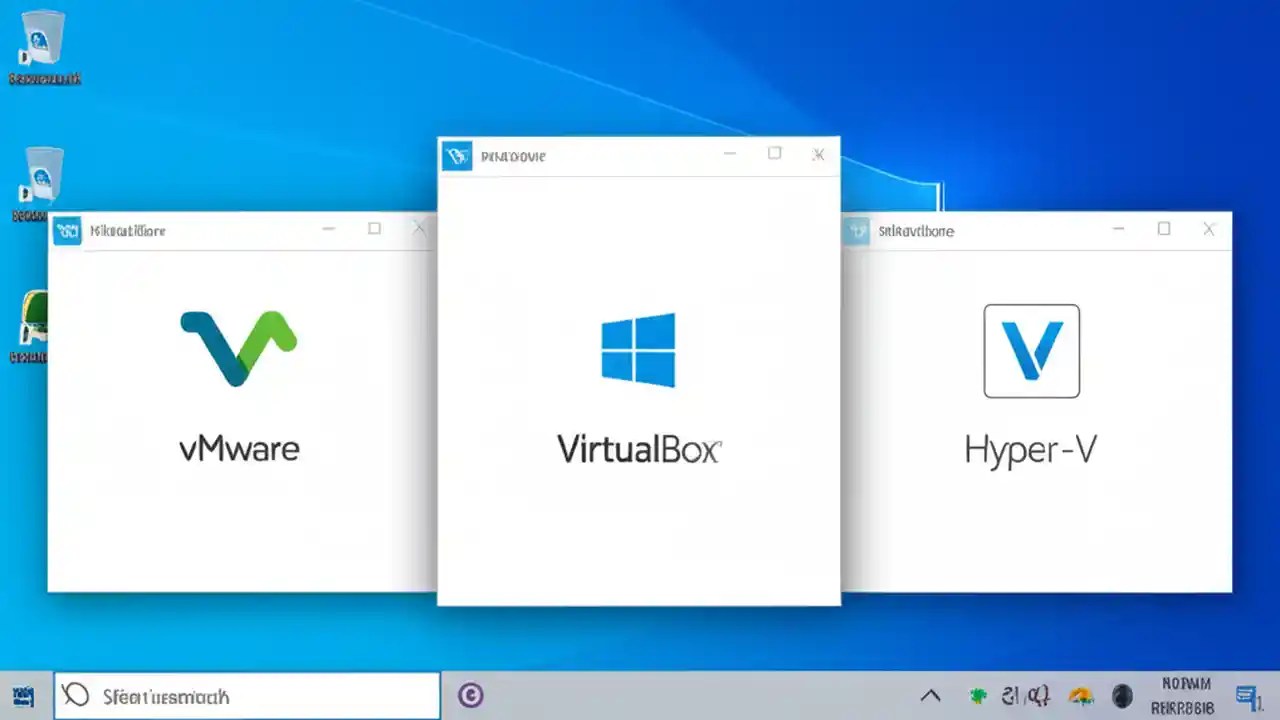Image resolution: width=1280 pixels, height=720 pixels.
Task: Click the Start button on the taskbar
Action: [x=23, y=695]
